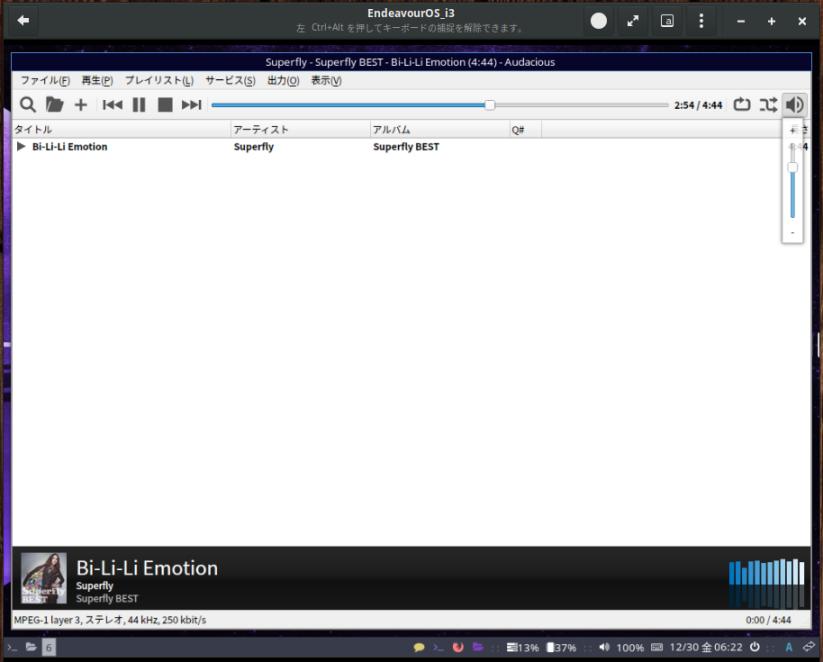Click the minus at bottom of volume popup
Screen dimensions: 823x662
point(793,232)
